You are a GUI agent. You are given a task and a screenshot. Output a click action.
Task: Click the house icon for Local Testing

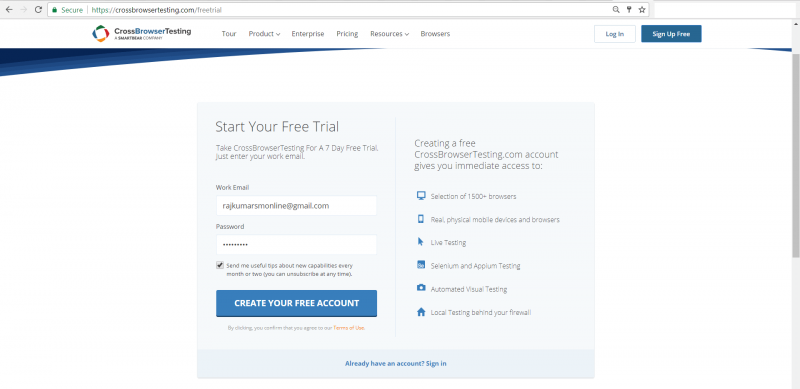pos(421,311)
